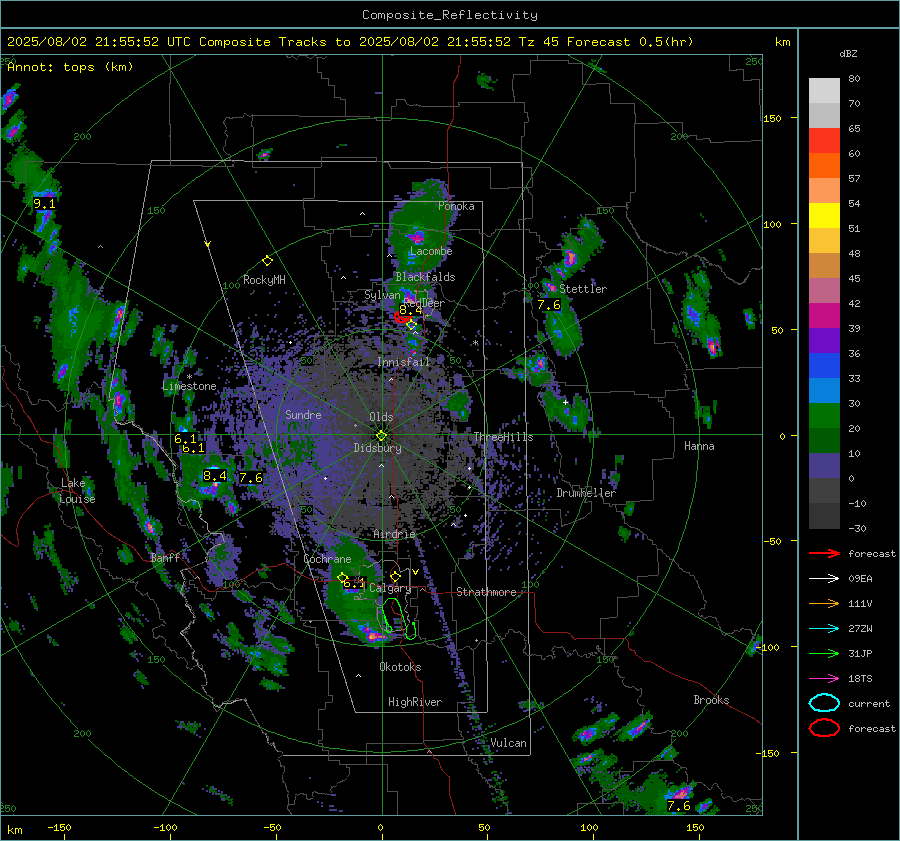Click the dBZ legend heading
This screenshot has height=841, width=900.
coord(848,53)
